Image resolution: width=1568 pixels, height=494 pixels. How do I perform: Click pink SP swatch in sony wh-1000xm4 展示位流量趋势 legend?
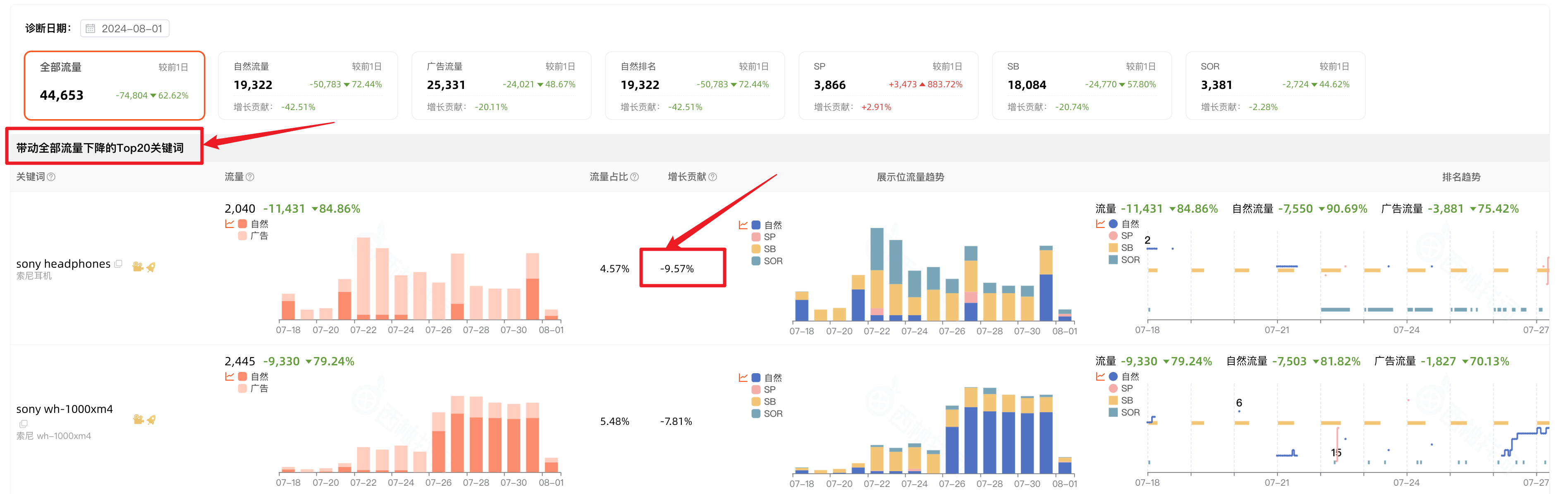click(756, 390)
